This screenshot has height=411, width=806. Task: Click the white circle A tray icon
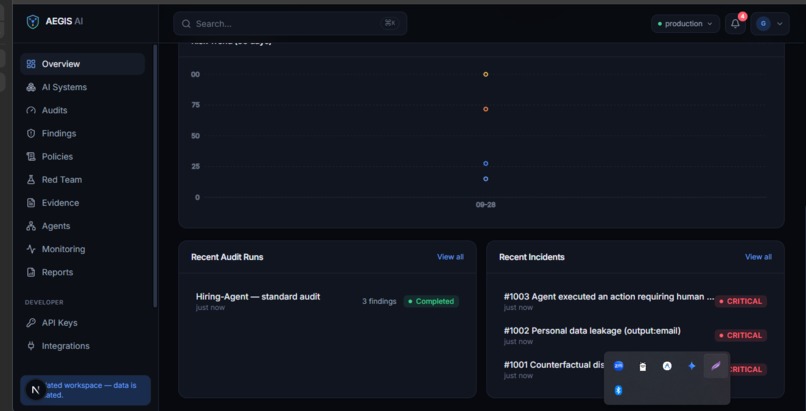point(667,366)
